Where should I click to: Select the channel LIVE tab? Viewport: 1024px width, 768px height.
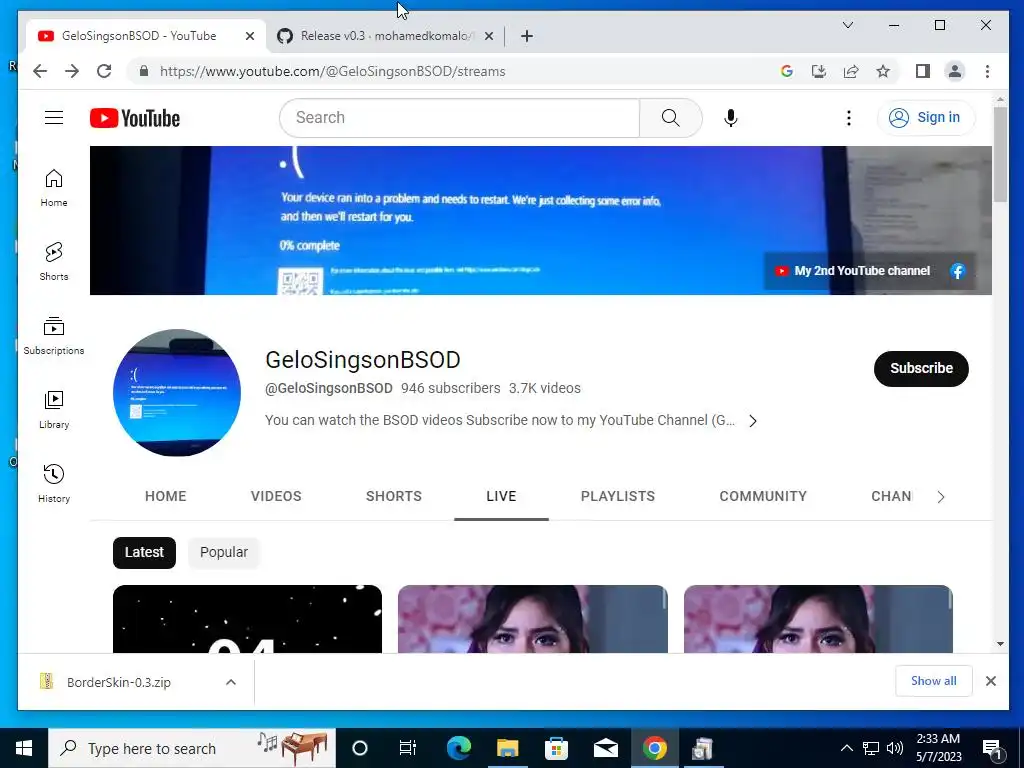(501, 496)
